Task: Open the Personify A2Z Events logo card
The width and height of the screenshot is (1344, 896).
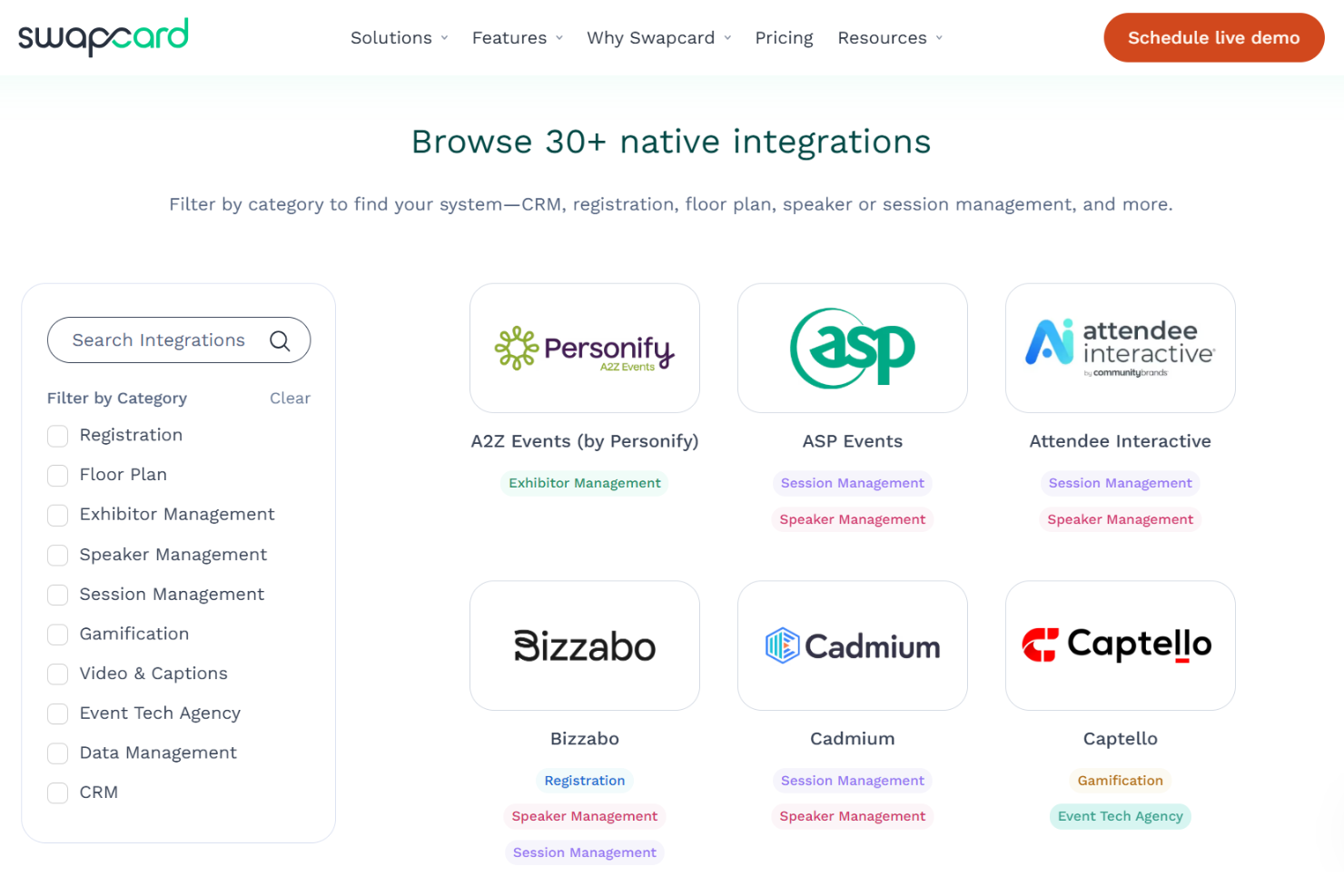Action: pyautogui.click(x=585, y=348)
